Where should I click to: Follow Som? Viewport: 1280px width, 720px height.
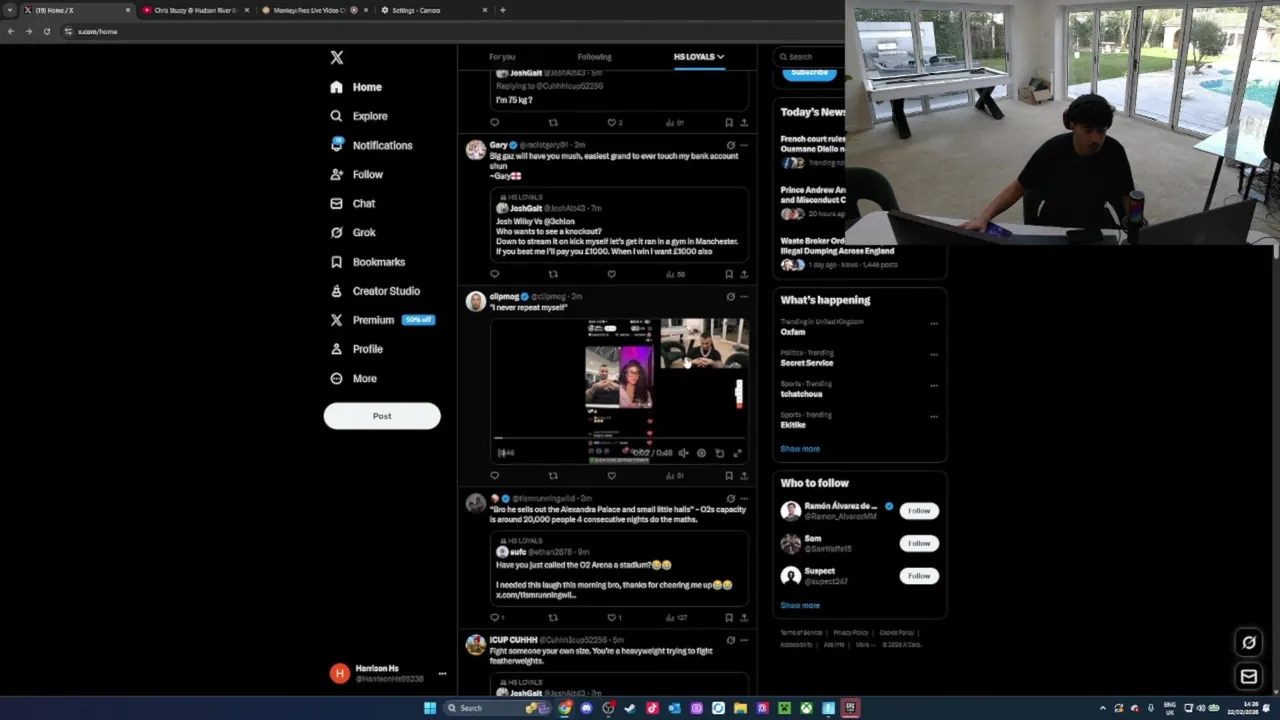click(x=919, y=543)
